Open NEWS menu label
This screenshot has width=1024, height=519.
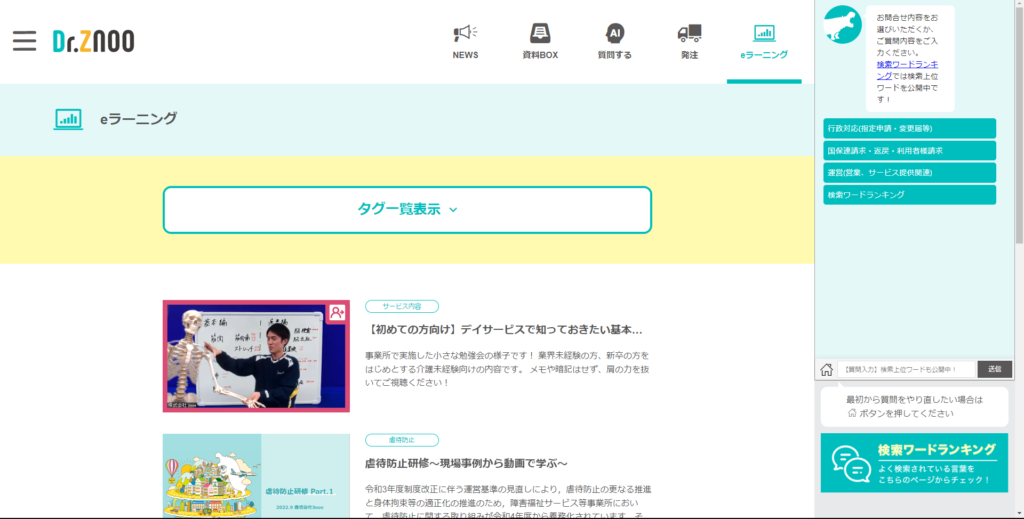pos(465,55)
